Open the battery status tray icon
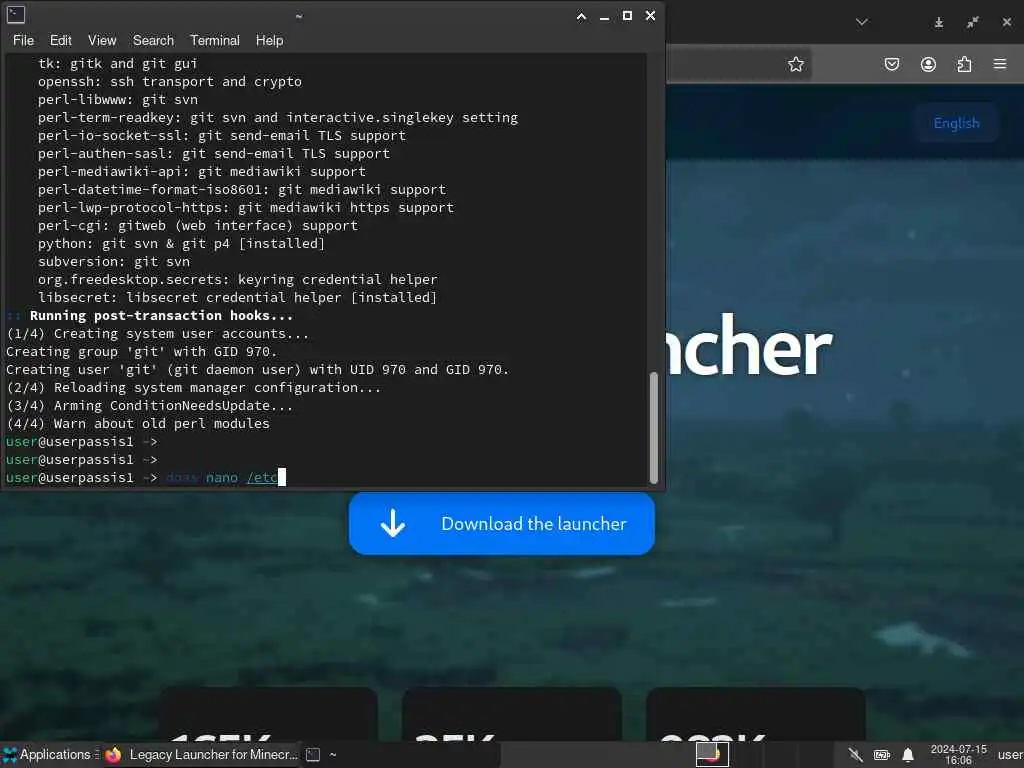The width and height of the screenshot is (1024, 768). tap(882, 755)
